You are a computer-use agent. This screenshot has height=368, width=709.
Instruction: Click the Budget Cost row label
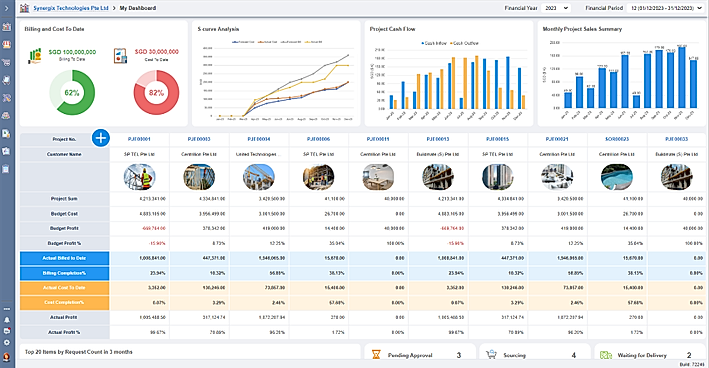tap(64, 213)
